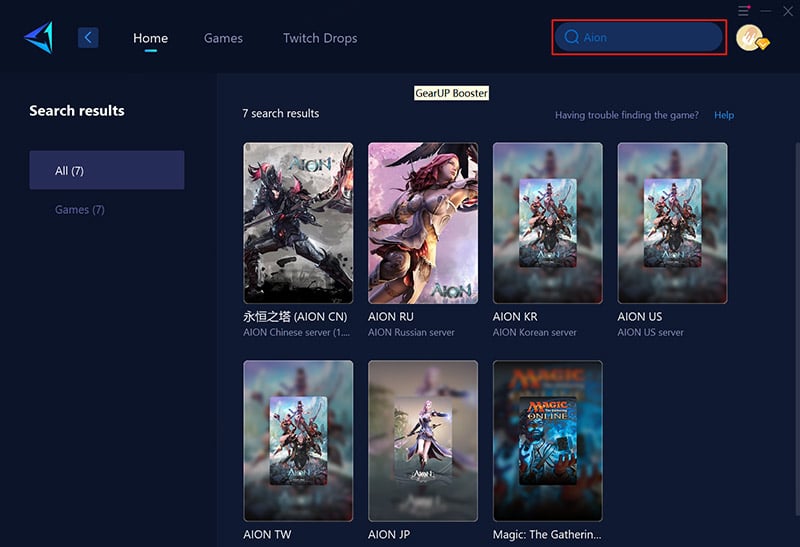Click the AION US server subtitle
The width and height of the screenshot is (800, 547).
tap(650, 333)
